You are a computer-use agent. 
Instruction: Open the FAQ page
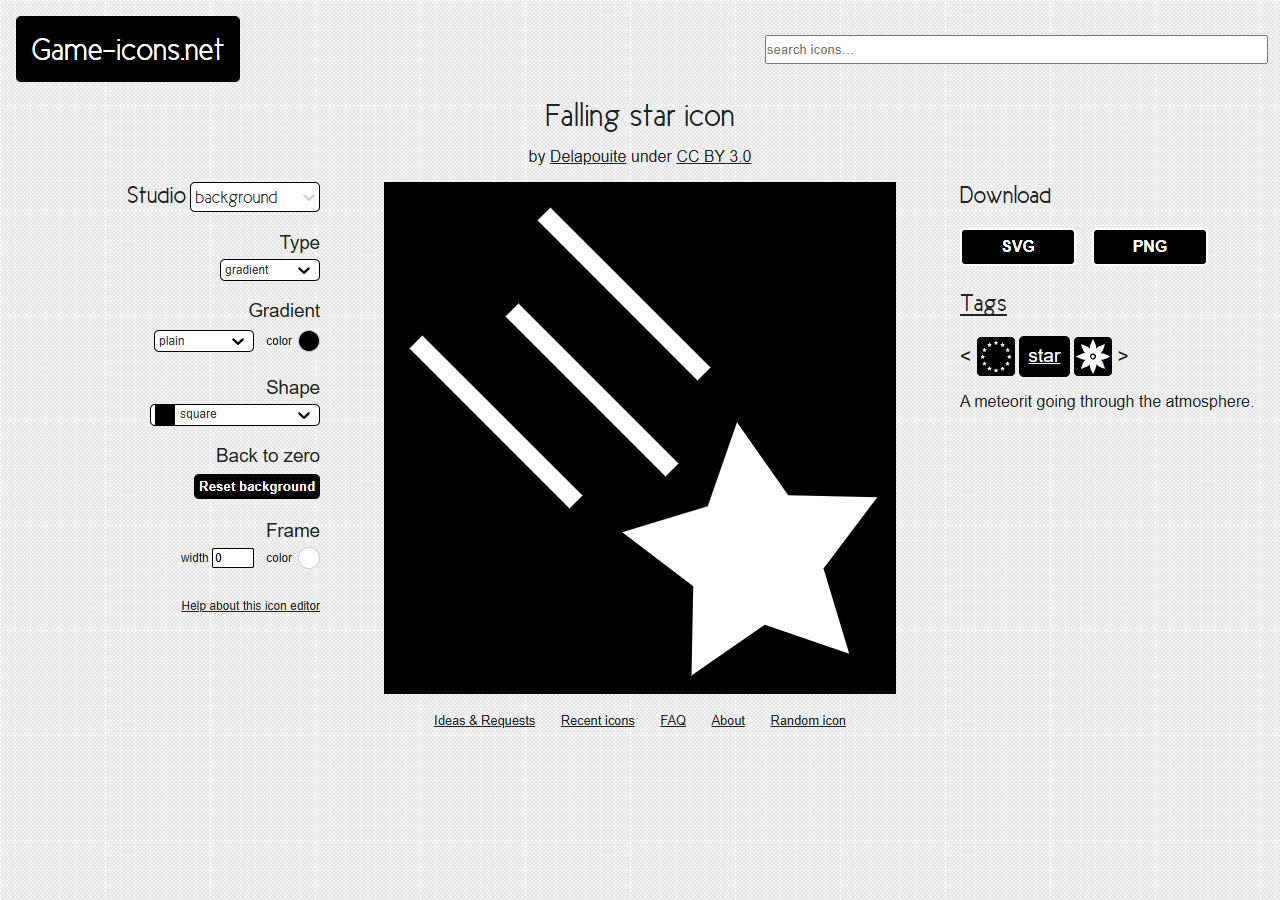point(673,721)
